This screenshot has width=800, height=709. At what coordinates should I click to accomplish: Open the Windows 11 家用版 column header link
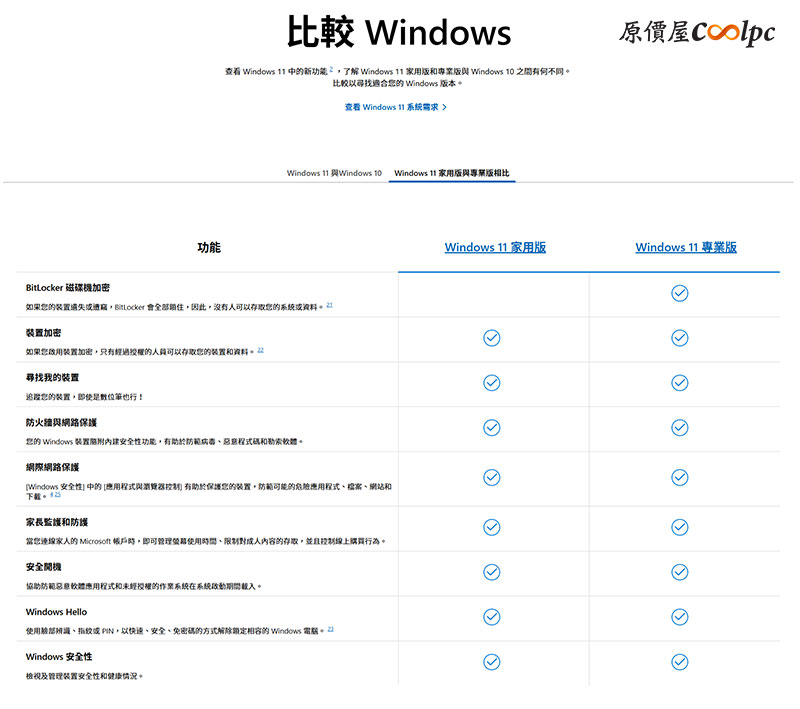coord(495,247)
